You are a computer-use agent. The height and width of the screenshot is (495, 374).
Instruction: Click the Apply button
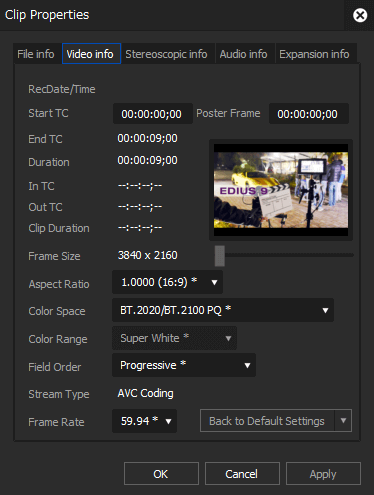pos(323,474)
